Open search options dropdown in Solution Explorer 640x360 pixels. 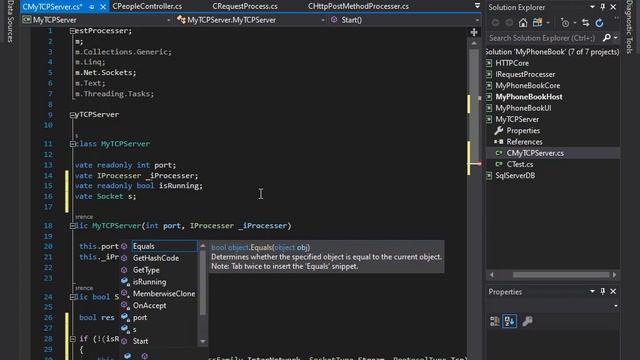(616, 38)
